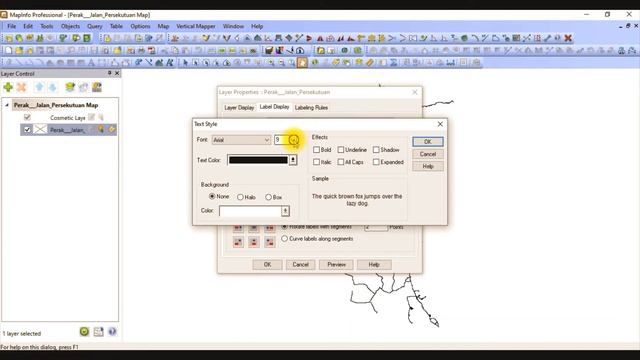
Task: Click the black Text Color swatch
Action: coord(258,160)
